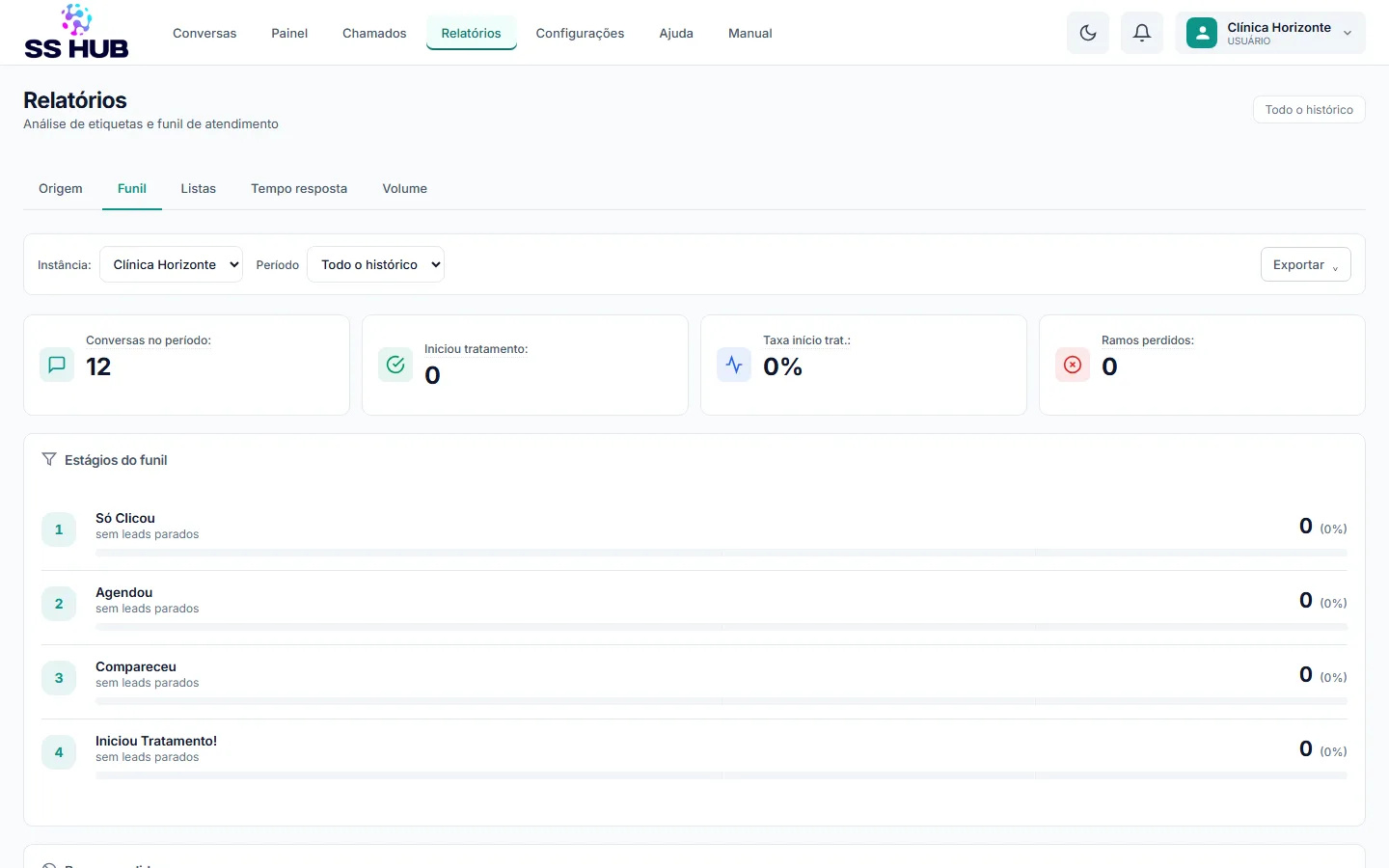Switch to the Volume tab
The image size is (1389, 868).
pos(405,189)
